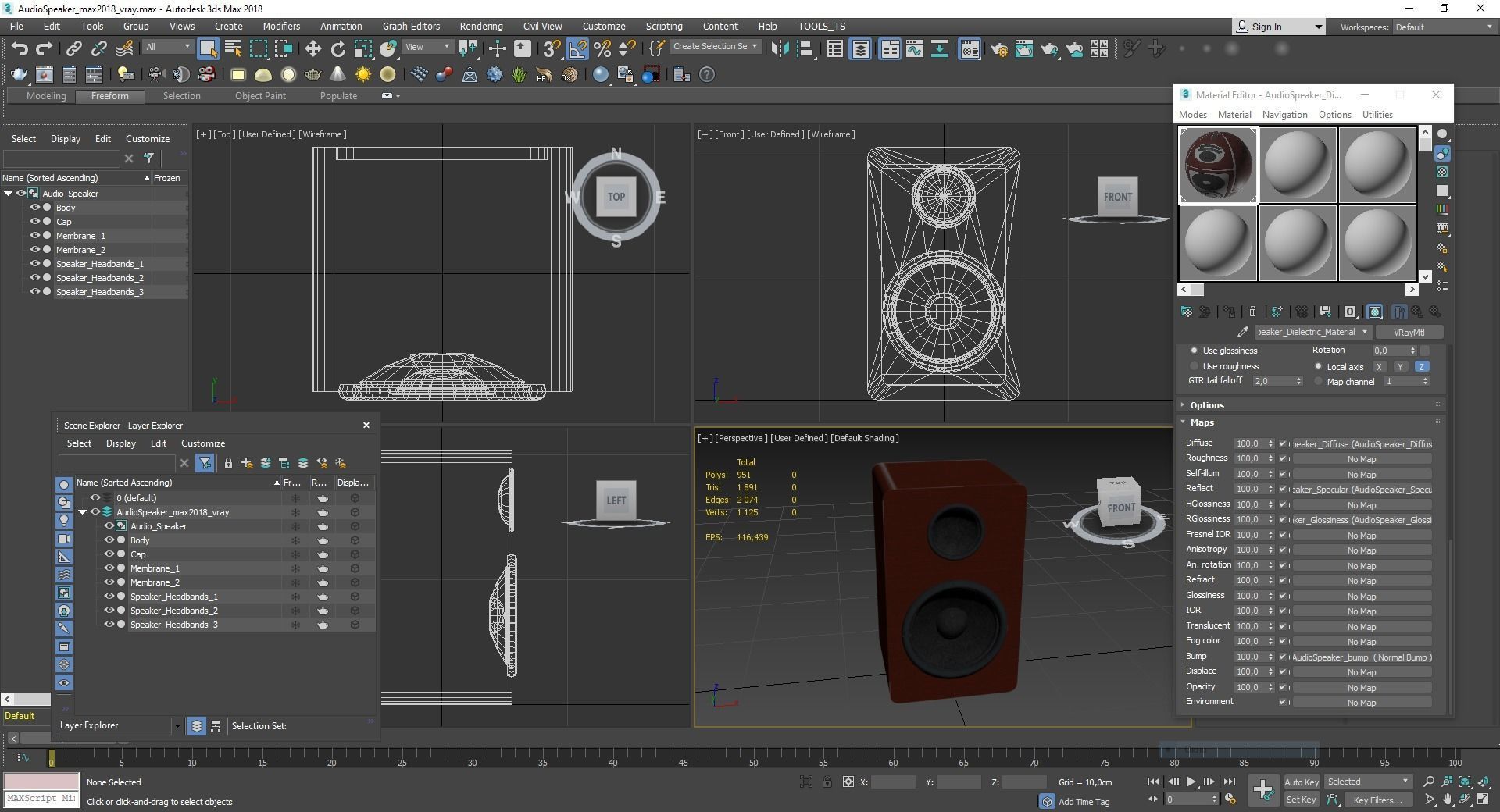The width and height of the screenshot is (1500, 812).
Task: Click the Z local axis button
Action: pos(1422,366)
